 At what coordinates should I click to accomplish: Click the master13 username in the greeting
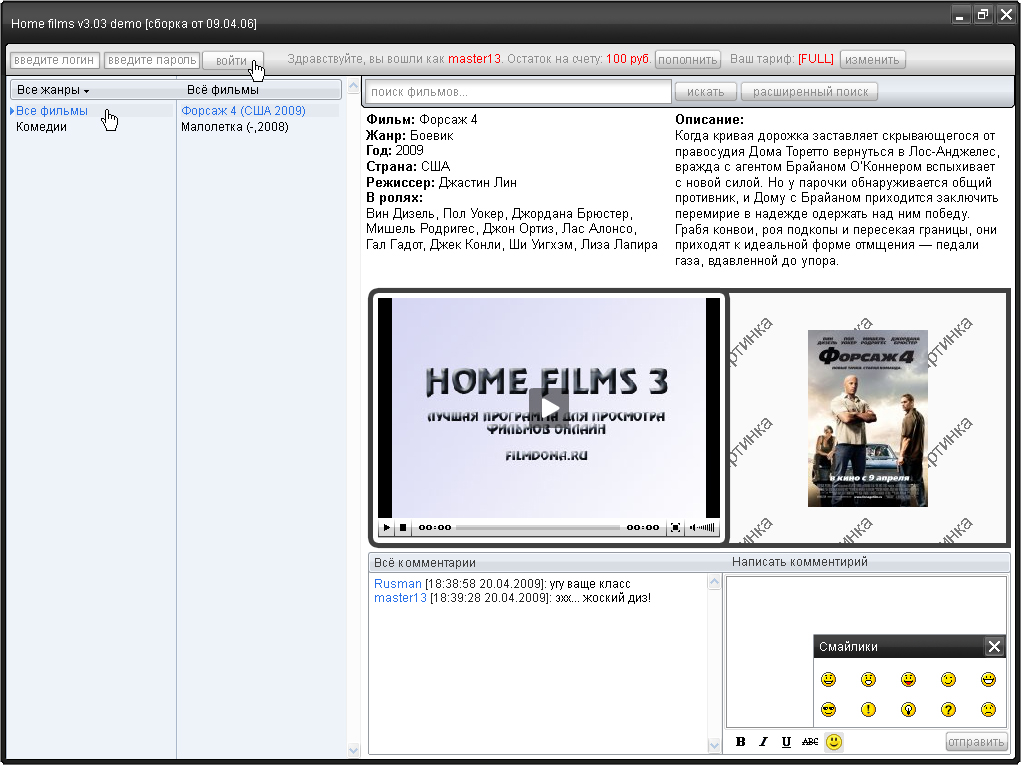[x=475, y=59]
